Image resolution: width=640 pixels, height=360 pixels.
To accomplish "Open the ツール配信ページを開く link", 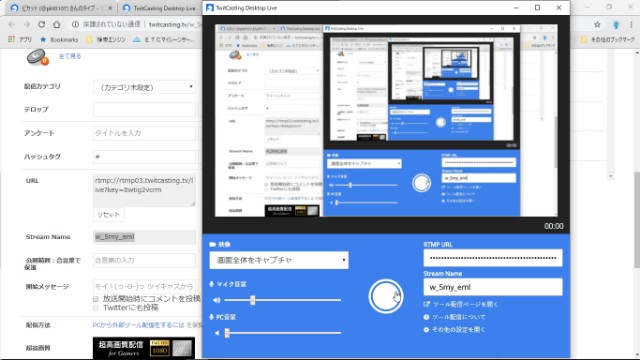I will 461,304.
